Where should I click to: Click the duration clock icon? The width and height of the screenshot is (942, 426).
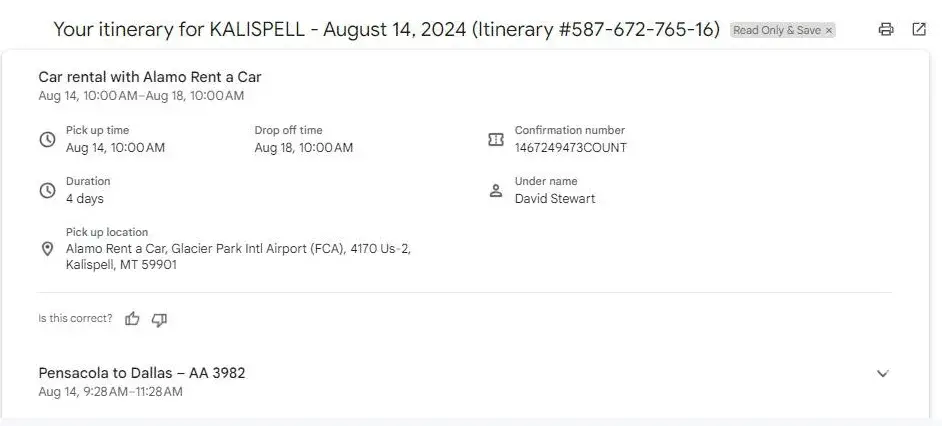47,190
